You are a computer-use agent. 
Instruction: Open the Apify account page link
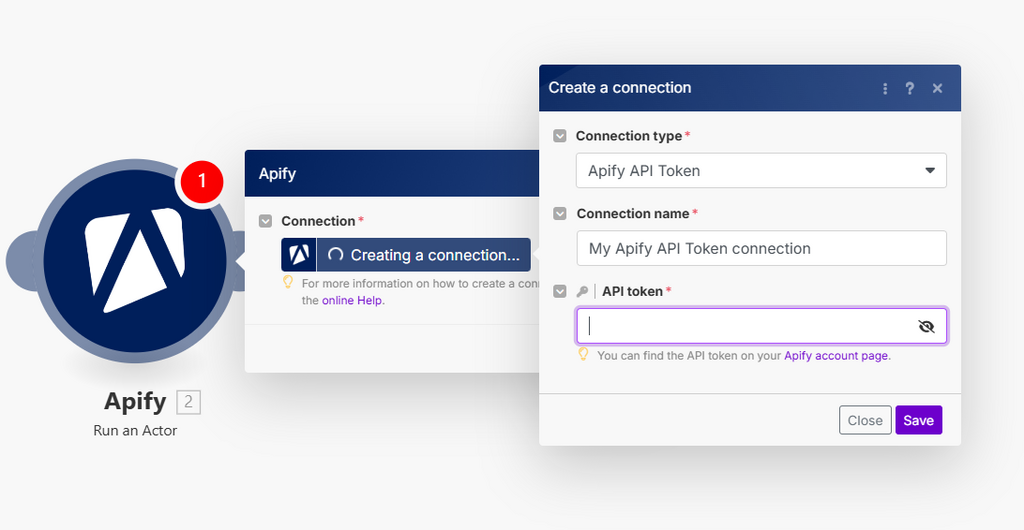[836, 356]
